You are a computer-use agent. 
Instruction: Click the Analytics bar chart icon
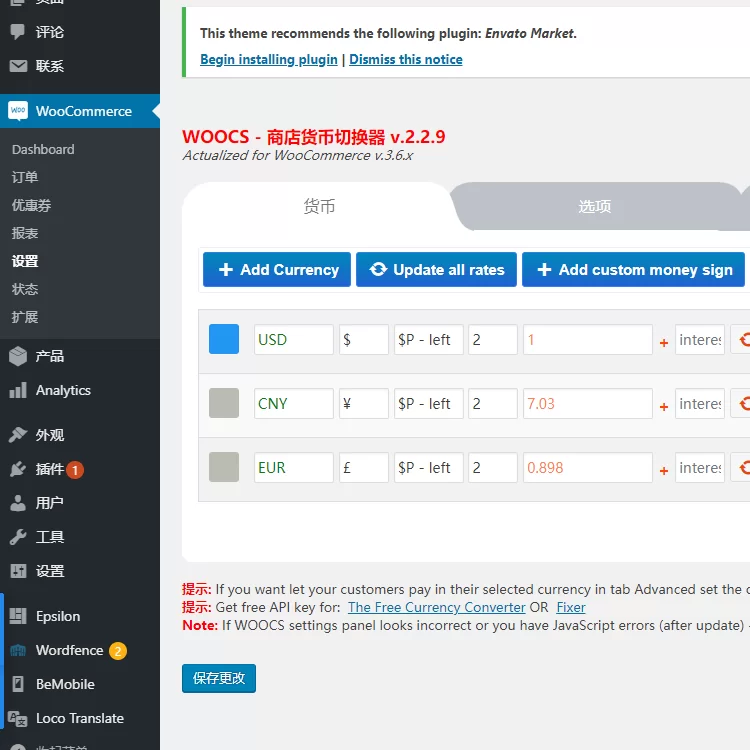tap(18, 390)
